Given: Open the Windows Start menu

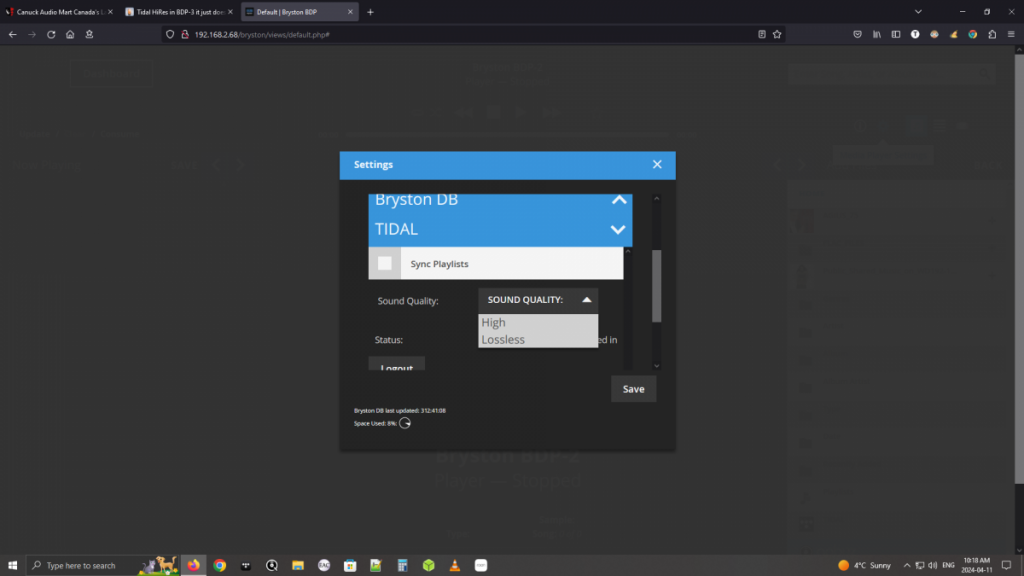Looking at the screenshot, I should point(12,566).
